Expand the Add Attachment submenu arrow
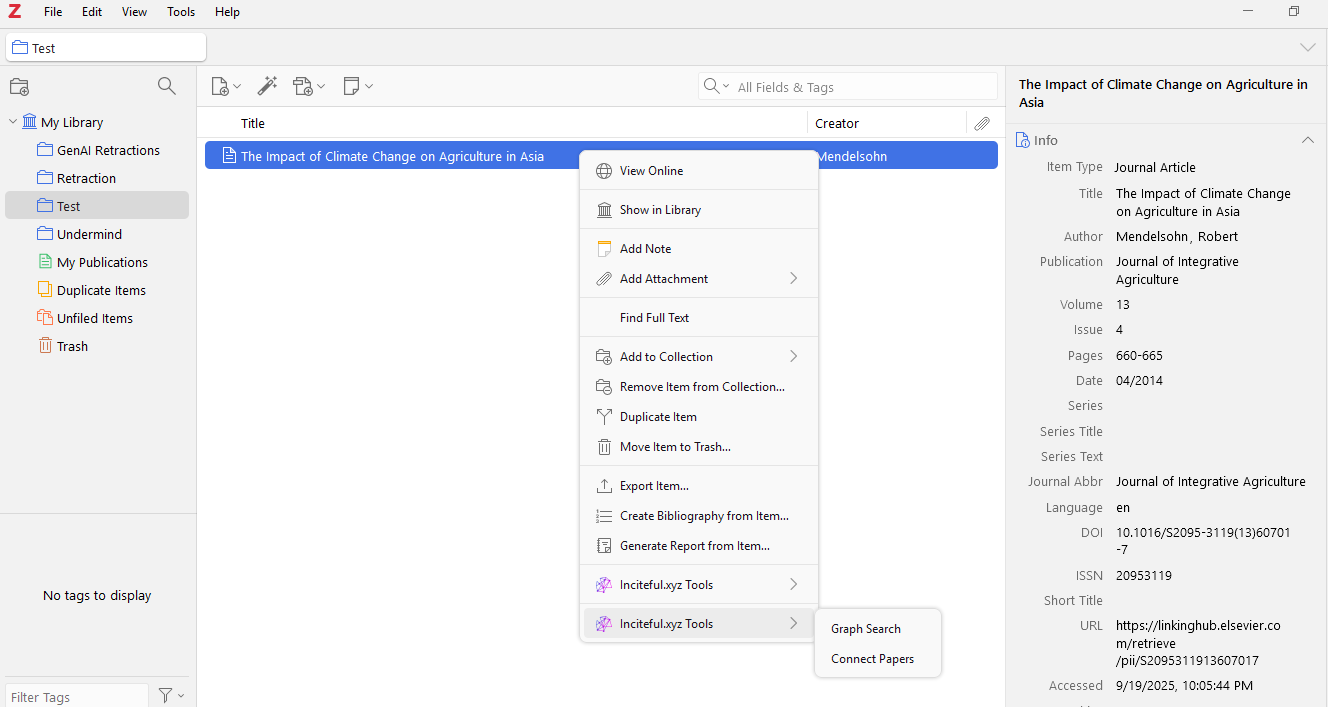Screen dimensions: 1328x707 [x=794, y=279]
